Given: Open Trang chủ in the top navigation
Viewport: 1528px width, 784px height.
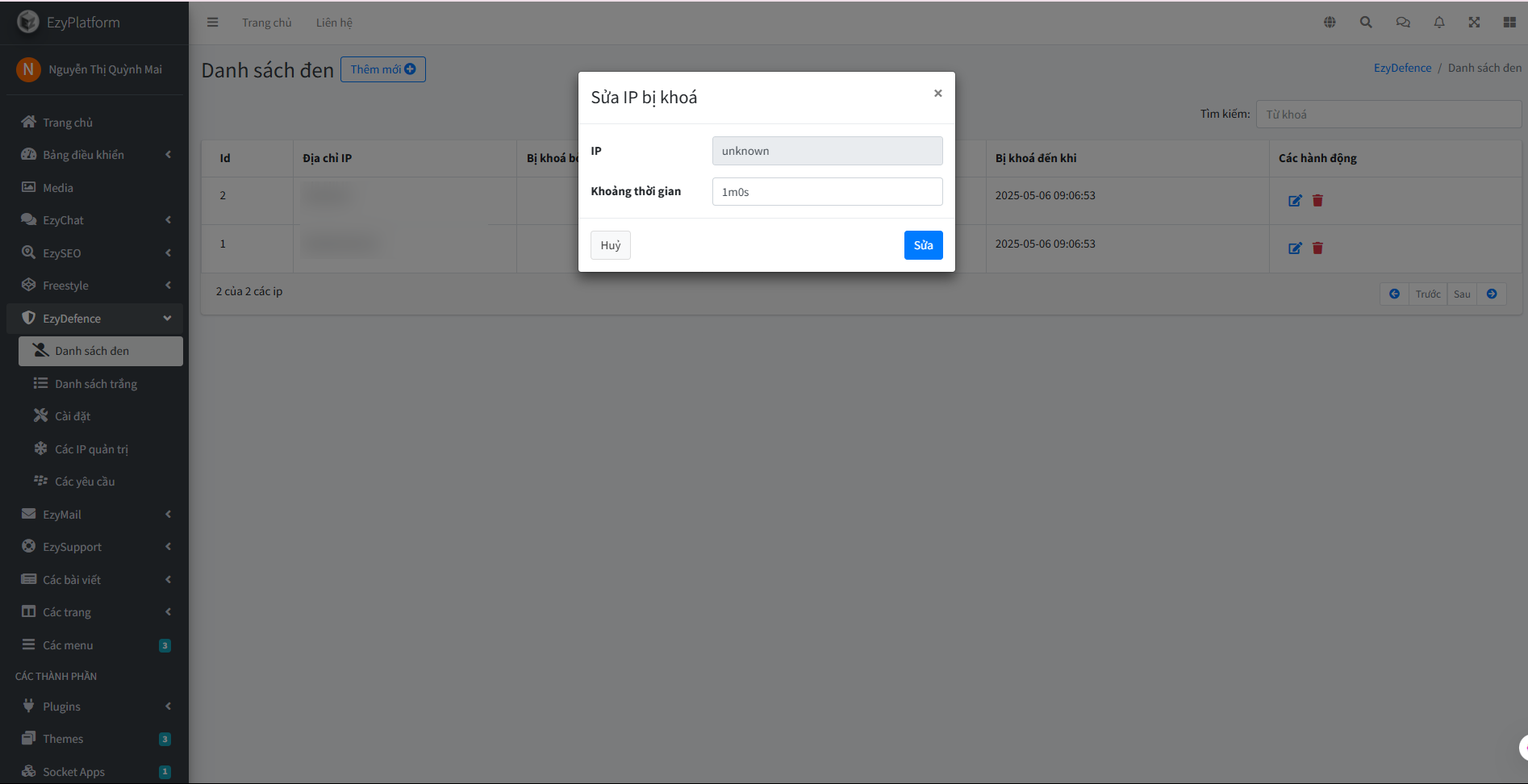Looking at the screenshot, I should tap(266, 22).
